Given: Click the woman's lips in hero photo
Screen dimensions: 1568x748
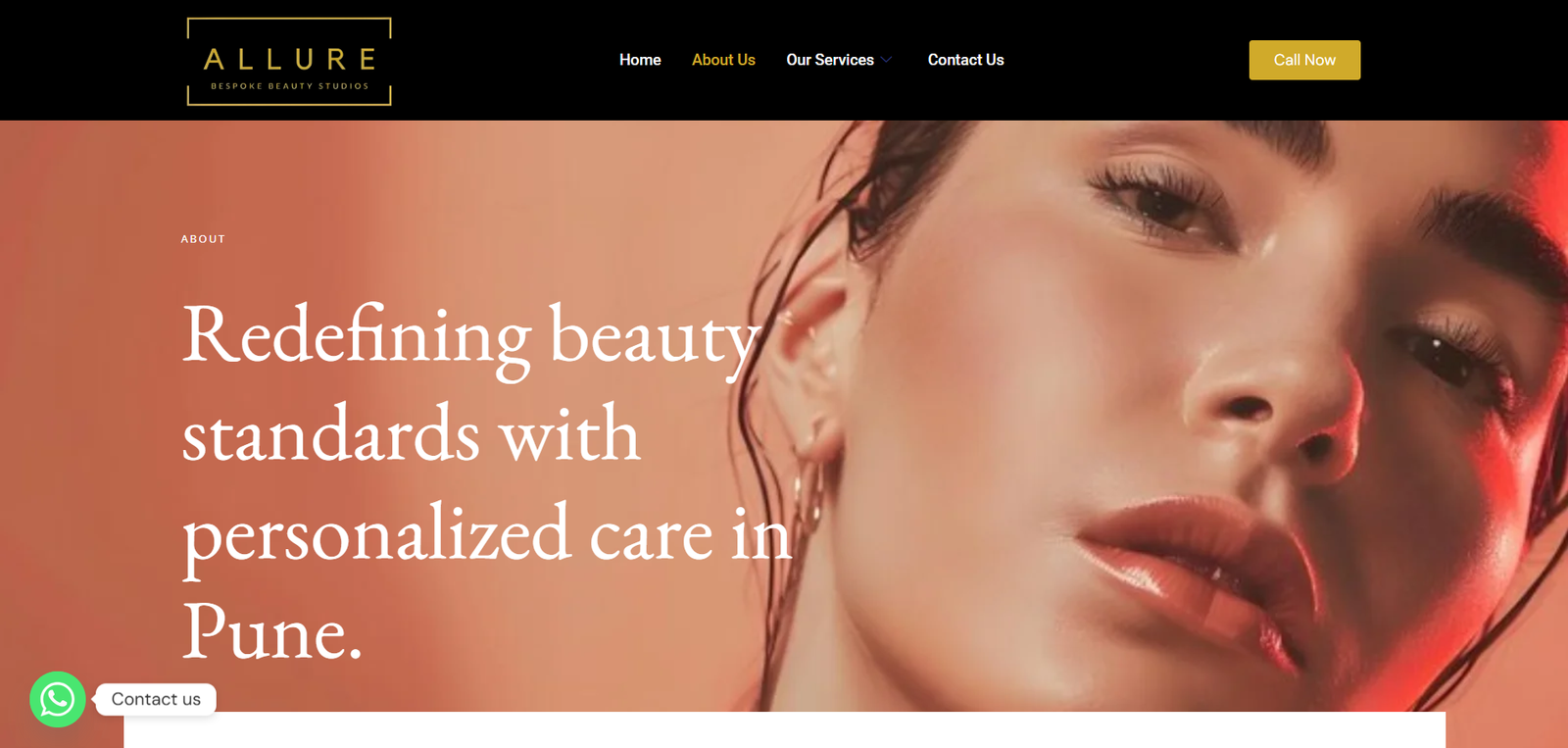Looking at the screenshot, I should pyautogui.click(x=1200, y=569).
